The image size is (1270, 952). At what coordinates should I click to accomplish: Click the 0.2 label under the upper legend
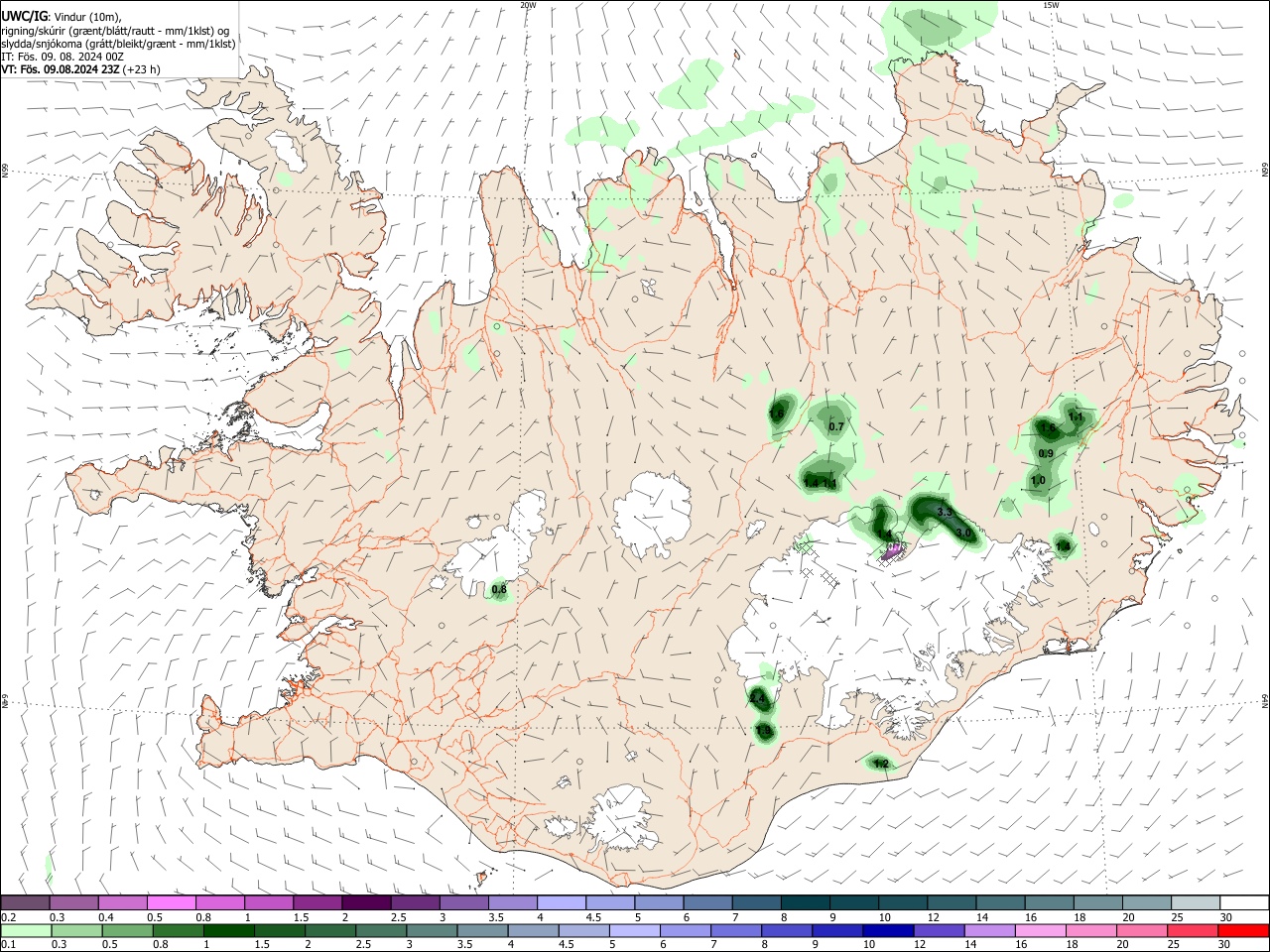click(9, 916)
